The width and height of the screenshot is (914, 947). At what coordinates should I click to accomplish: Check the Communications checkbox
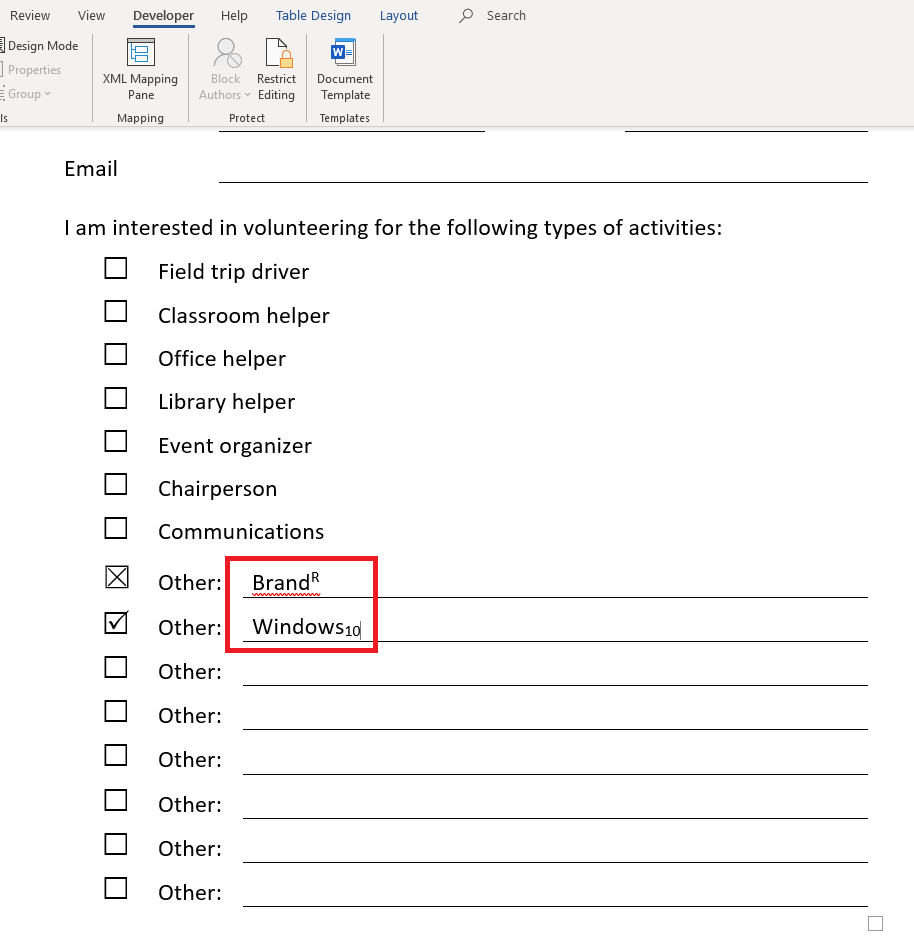[x=115, y=528]
